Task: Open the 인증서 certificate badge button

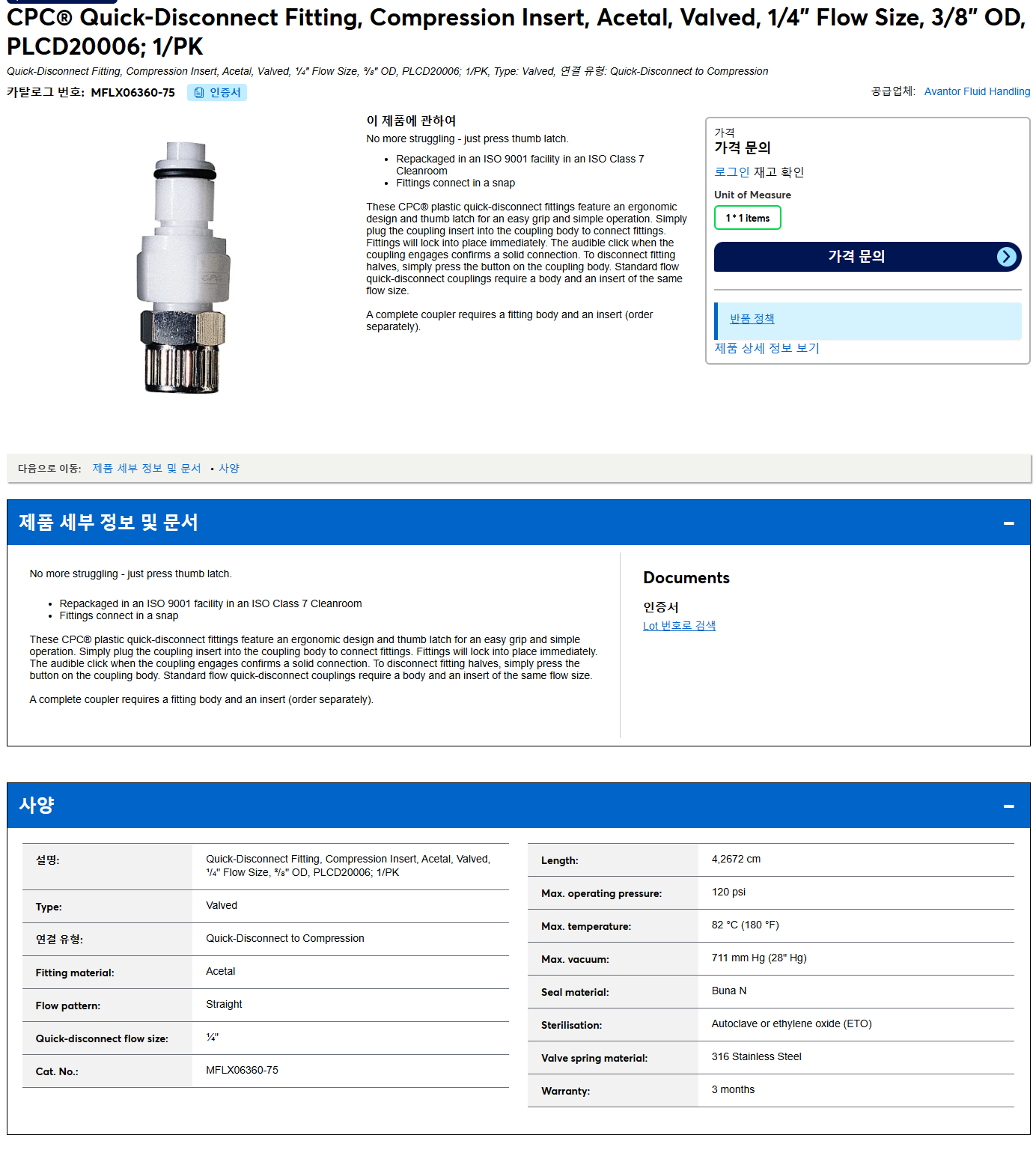Action: (217, 93)
